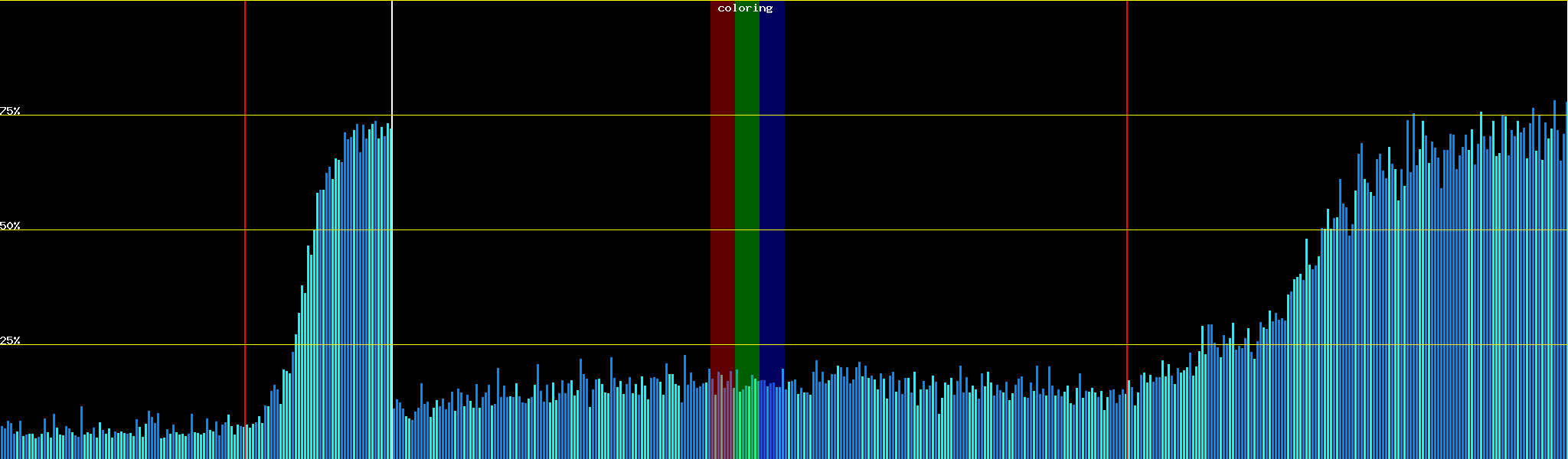Click the yellow 75% horizontal gridline
The height and width of the screenshot is (459, 1568).
pyautogui.click(x=919, y=116)
